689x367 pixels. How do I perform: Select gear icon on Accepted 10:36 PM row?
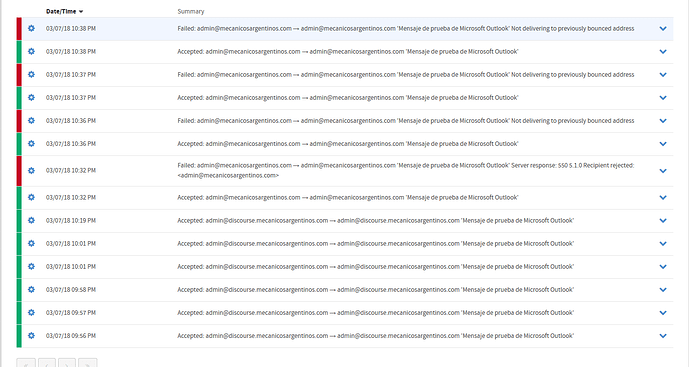tap(31, 144)
